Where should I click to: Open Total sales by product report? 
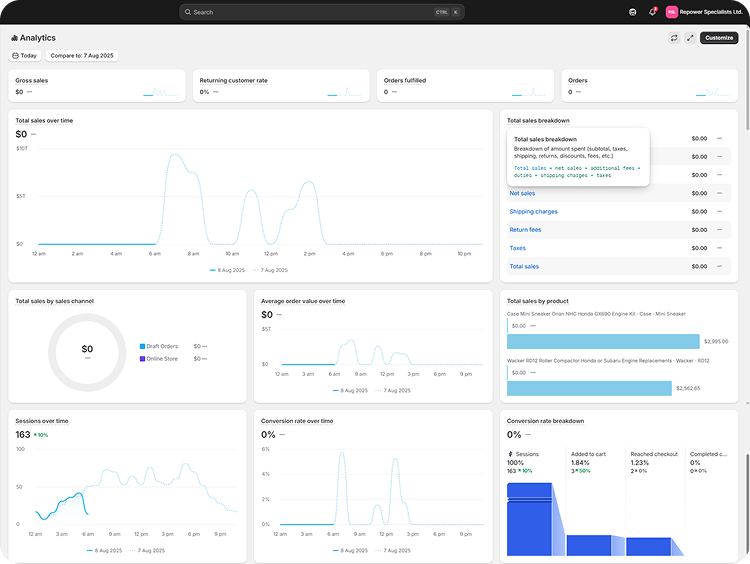(538, 301)
